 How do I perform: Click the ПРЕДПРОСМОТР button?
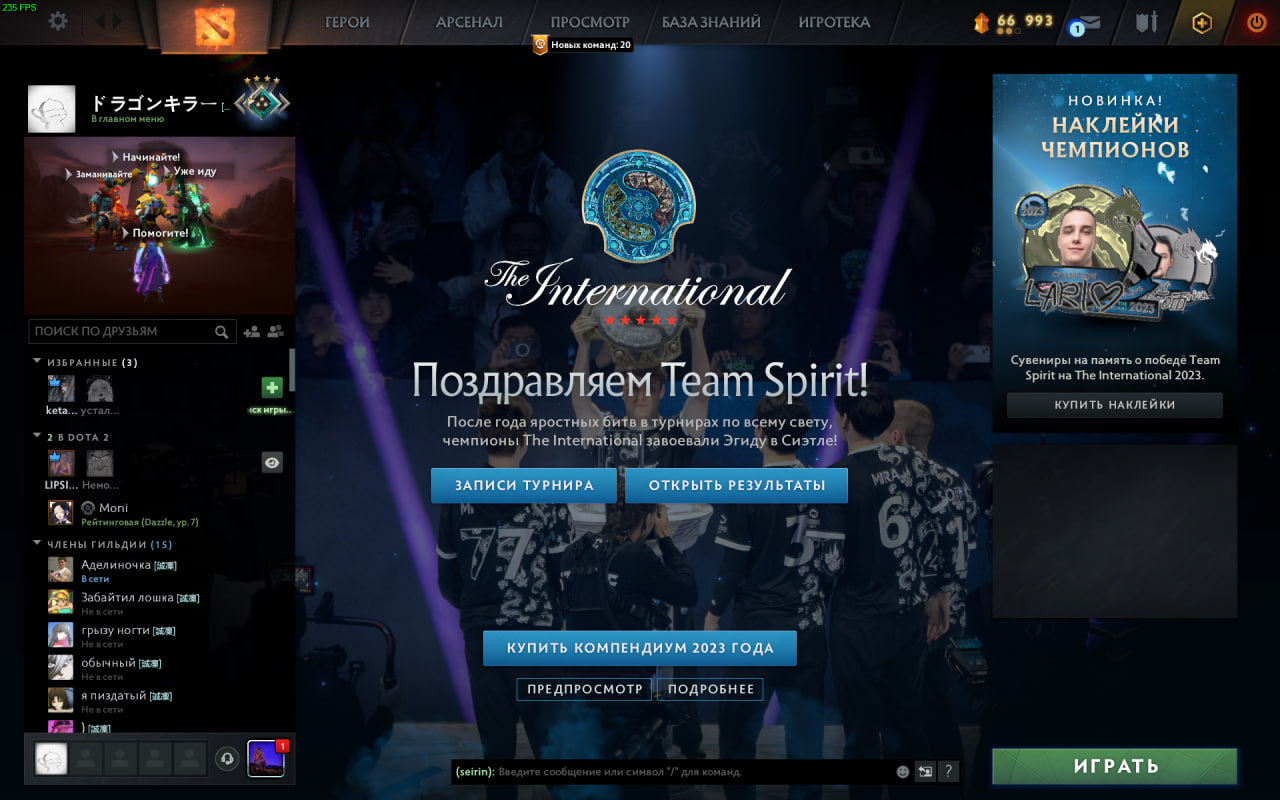tap(585, 689)
